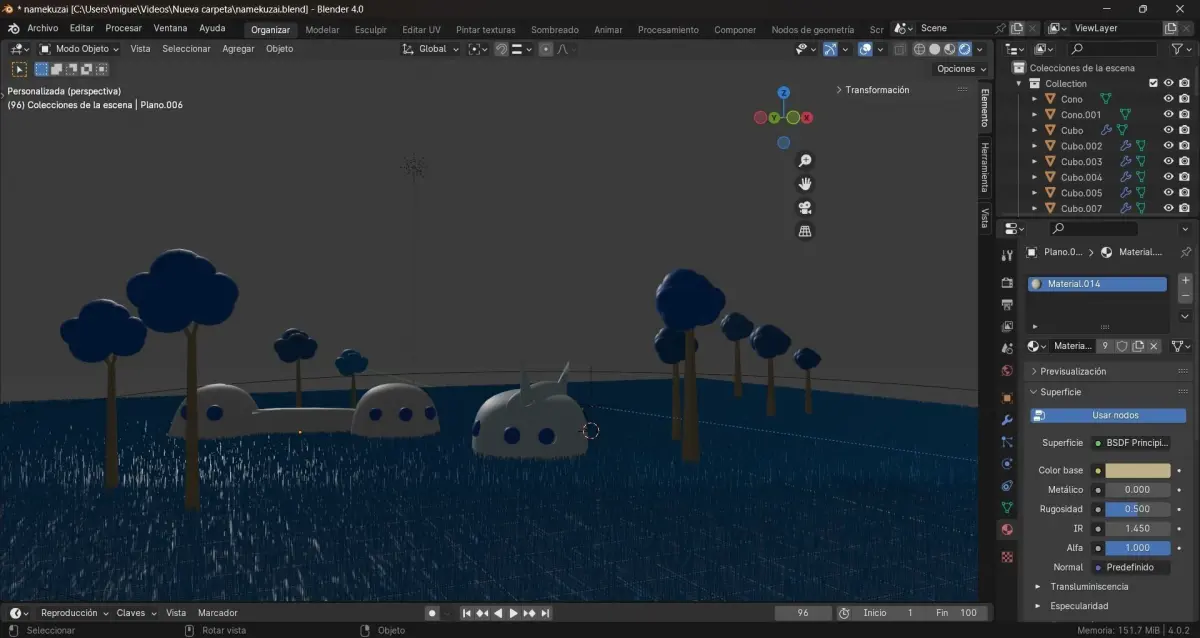Toggle proportional editing button
Screen dimensions: 1200x638
click(x=546, y=49)
